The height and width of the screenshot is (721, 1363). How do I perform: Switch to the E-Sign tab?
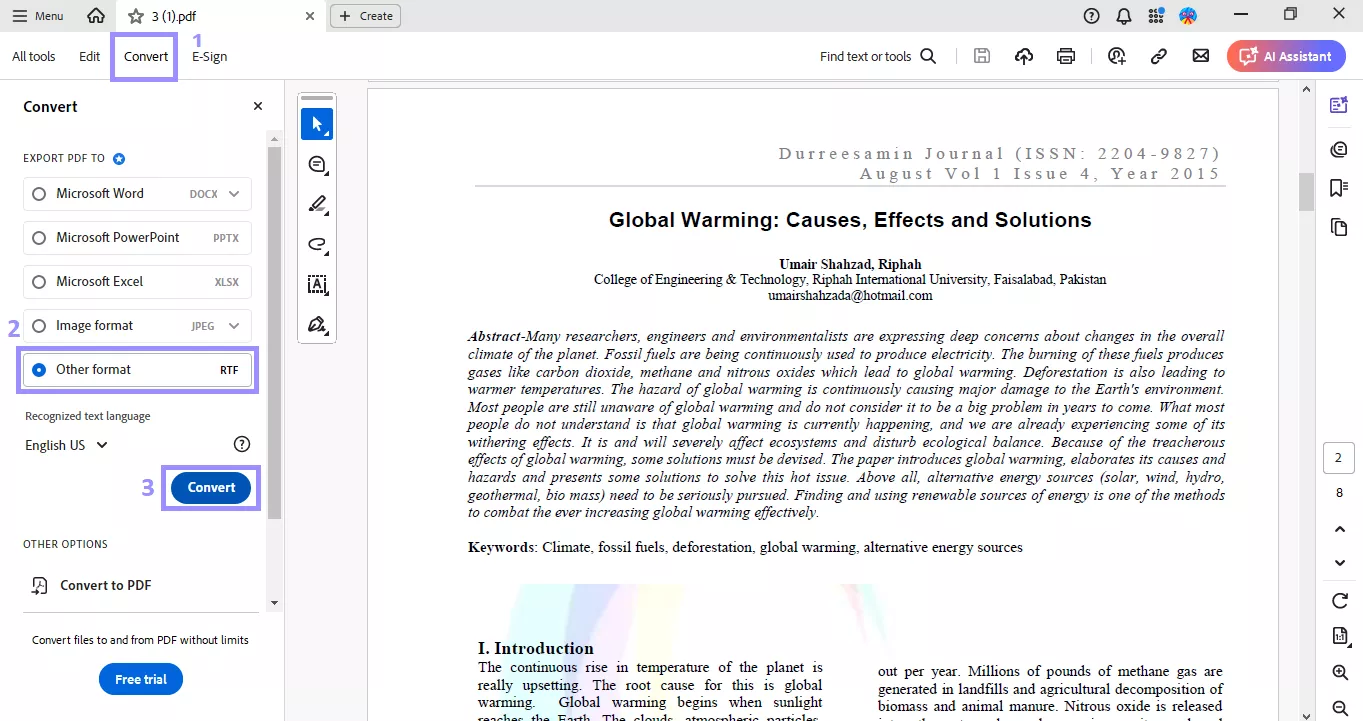click(210, 57)
